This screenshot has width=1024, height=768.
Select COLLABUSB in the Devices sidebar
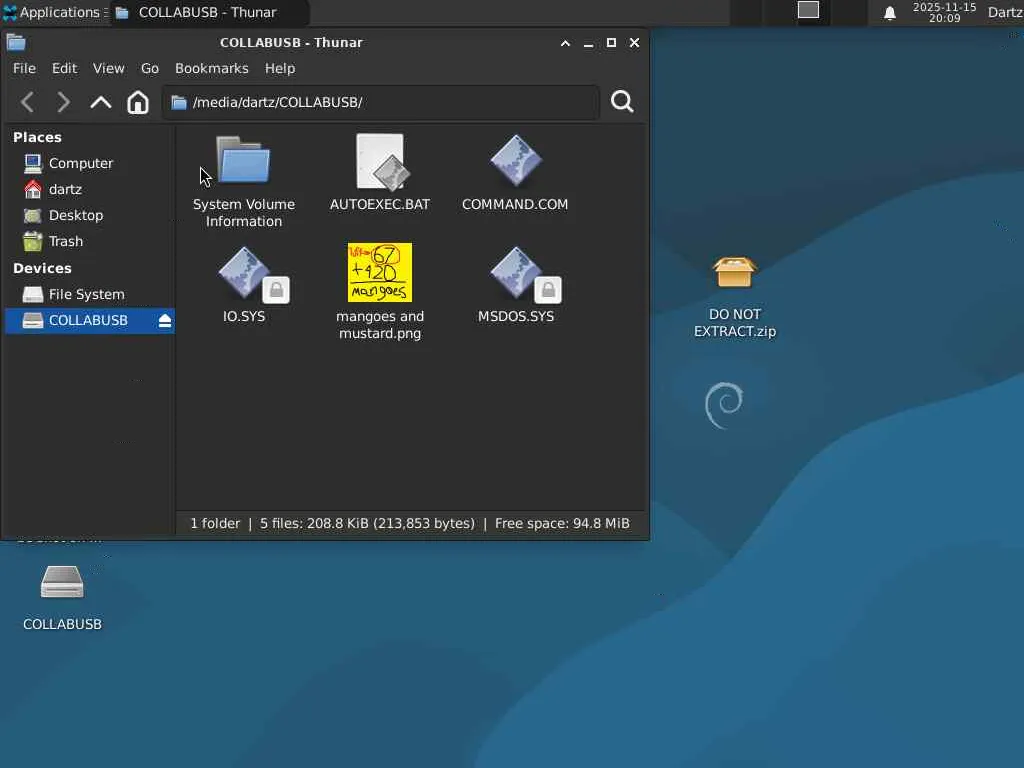pos(89,321)
